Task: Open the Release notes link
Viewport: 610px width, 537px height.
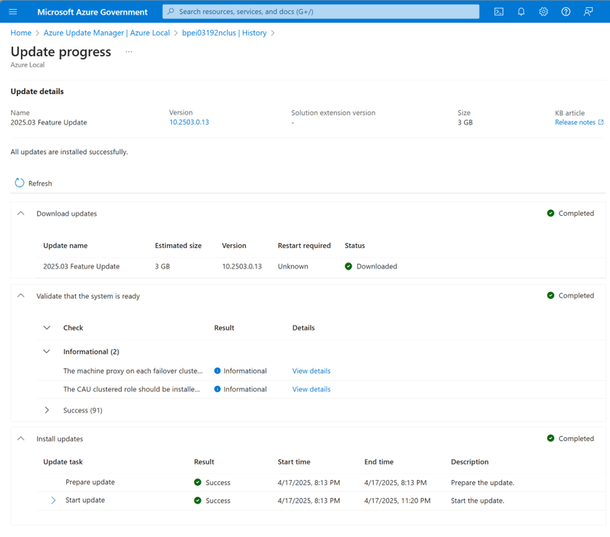Action: tap(575, 122)
